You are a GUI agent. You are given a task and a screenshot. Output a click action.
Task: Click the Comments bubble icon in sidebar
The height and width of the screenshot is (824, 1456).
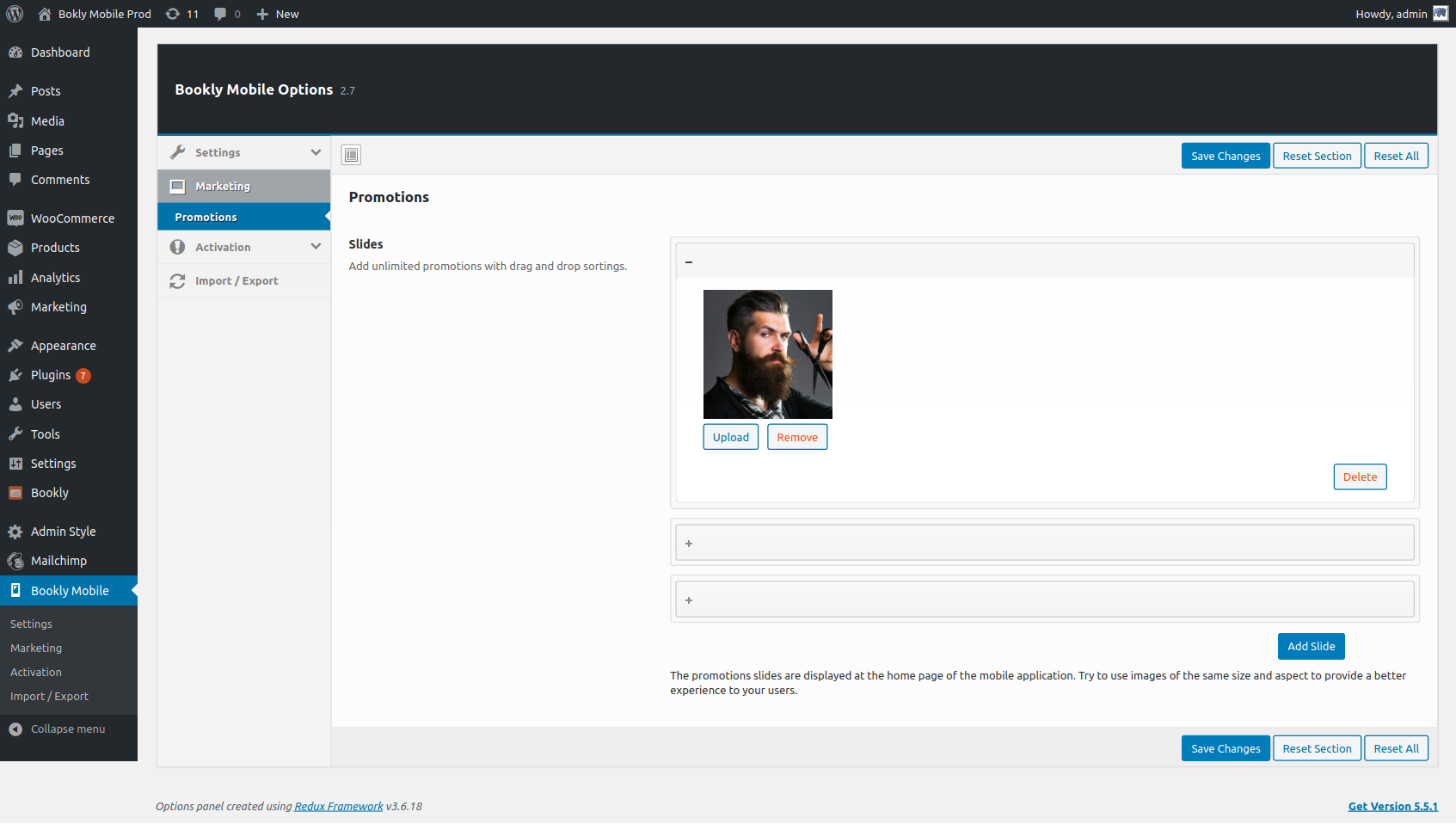coord(15,180)
